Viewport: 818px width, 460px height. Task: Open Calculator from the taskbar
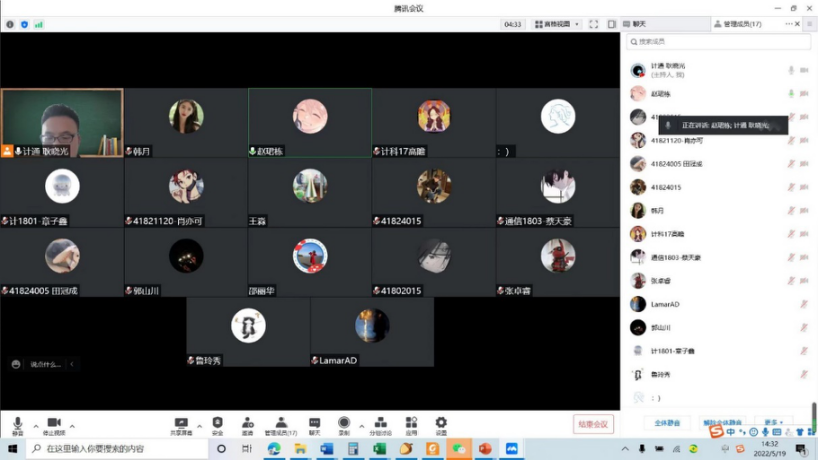[353, 449]
